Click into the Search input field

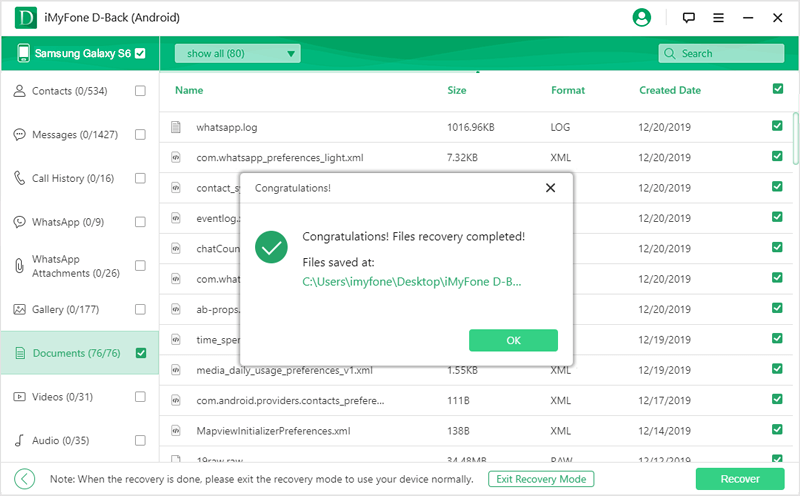tap(721, 53)
